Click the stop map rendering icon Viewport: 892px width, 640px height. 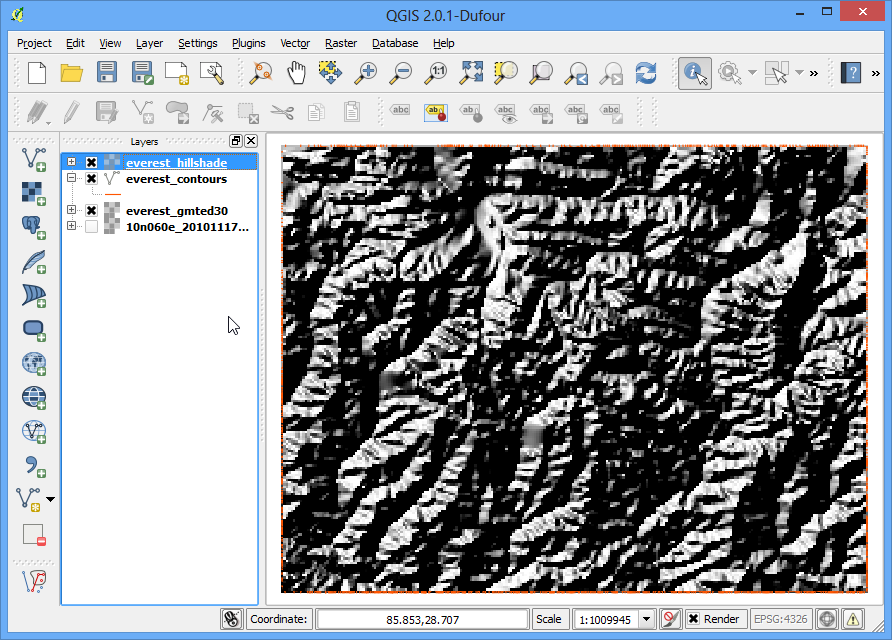671,619
